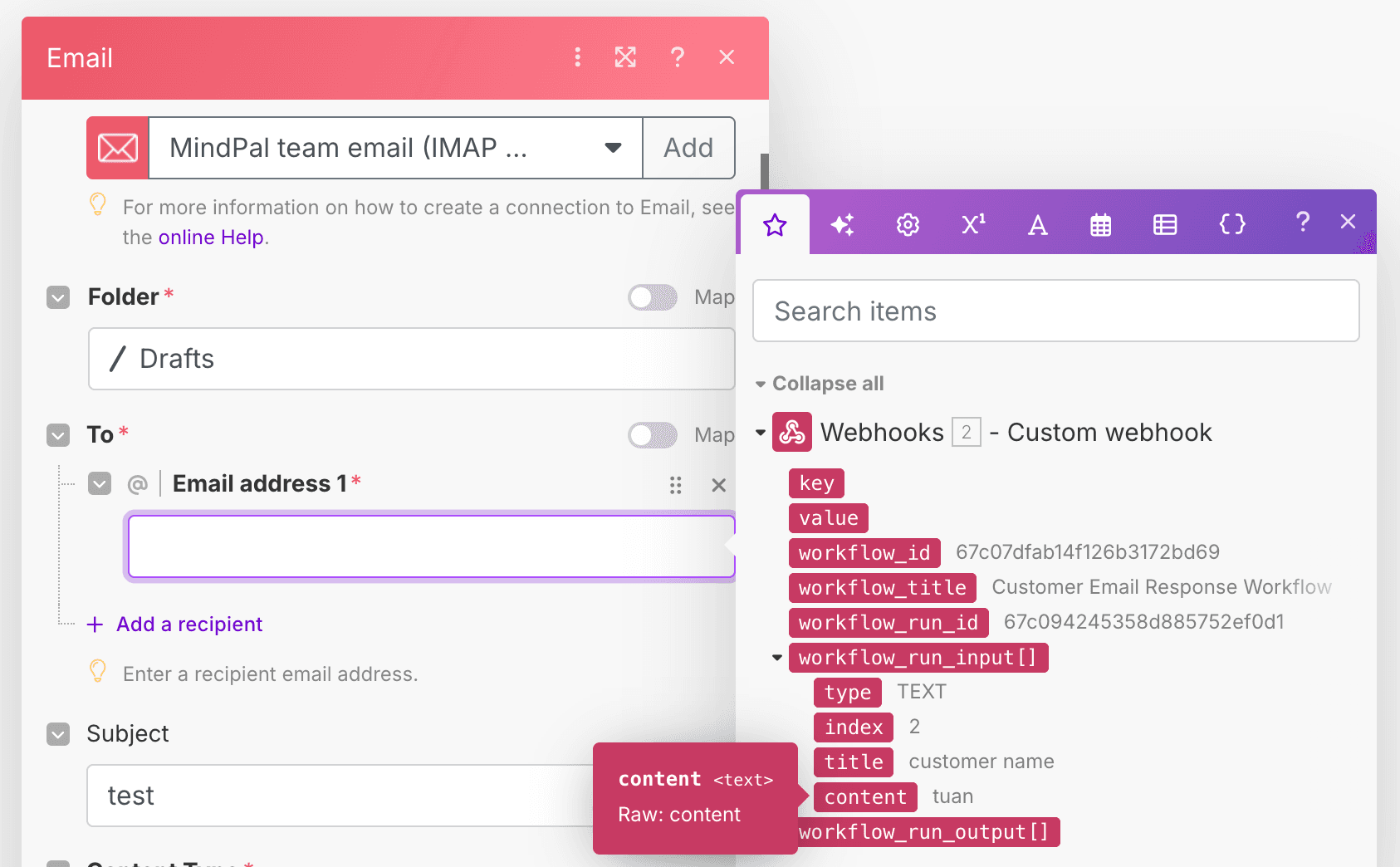
Task: Click the Search items field
Action: click(x=1055, y=311)
